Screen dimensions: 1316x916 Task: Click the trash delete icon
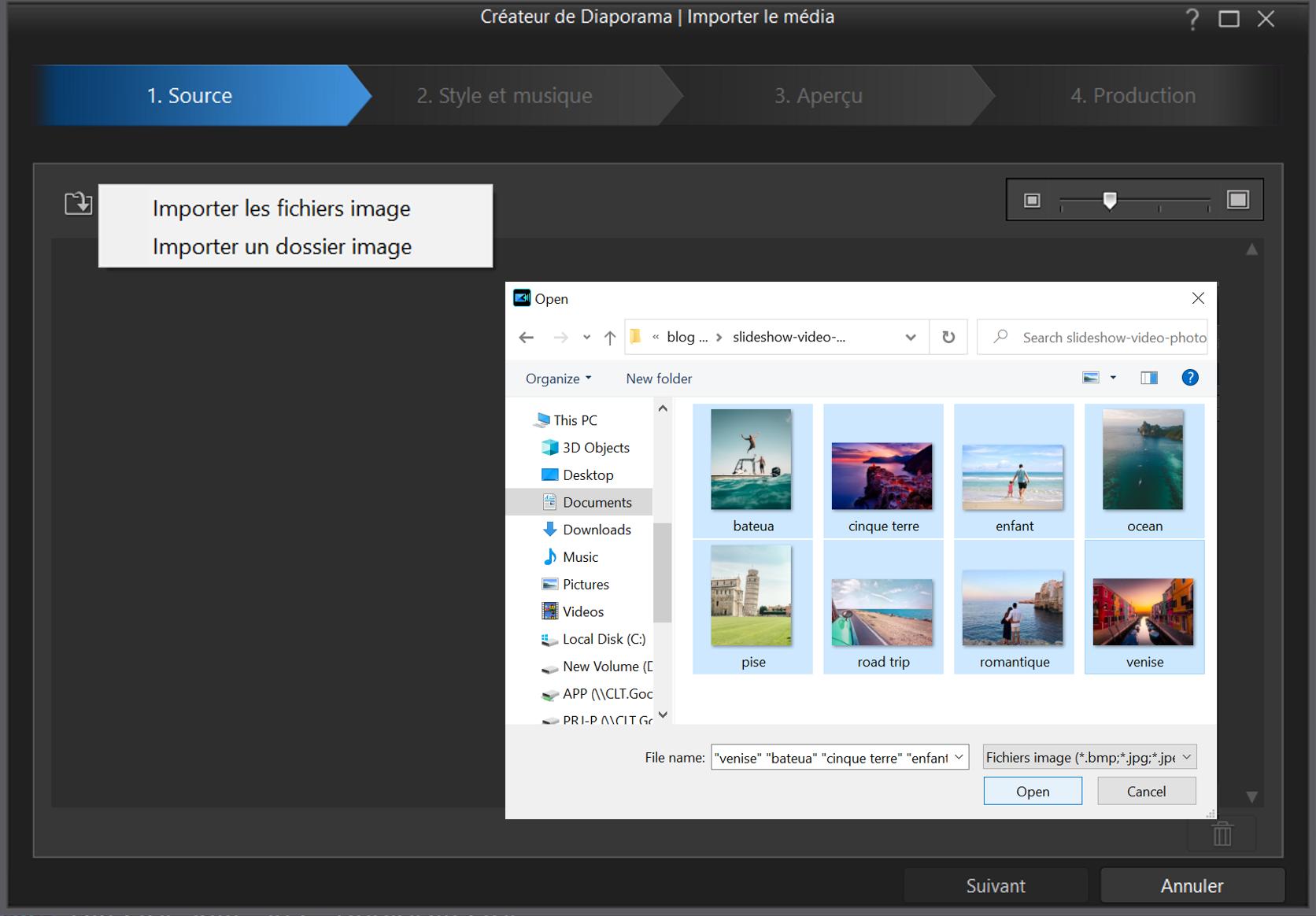point(1222,834)
